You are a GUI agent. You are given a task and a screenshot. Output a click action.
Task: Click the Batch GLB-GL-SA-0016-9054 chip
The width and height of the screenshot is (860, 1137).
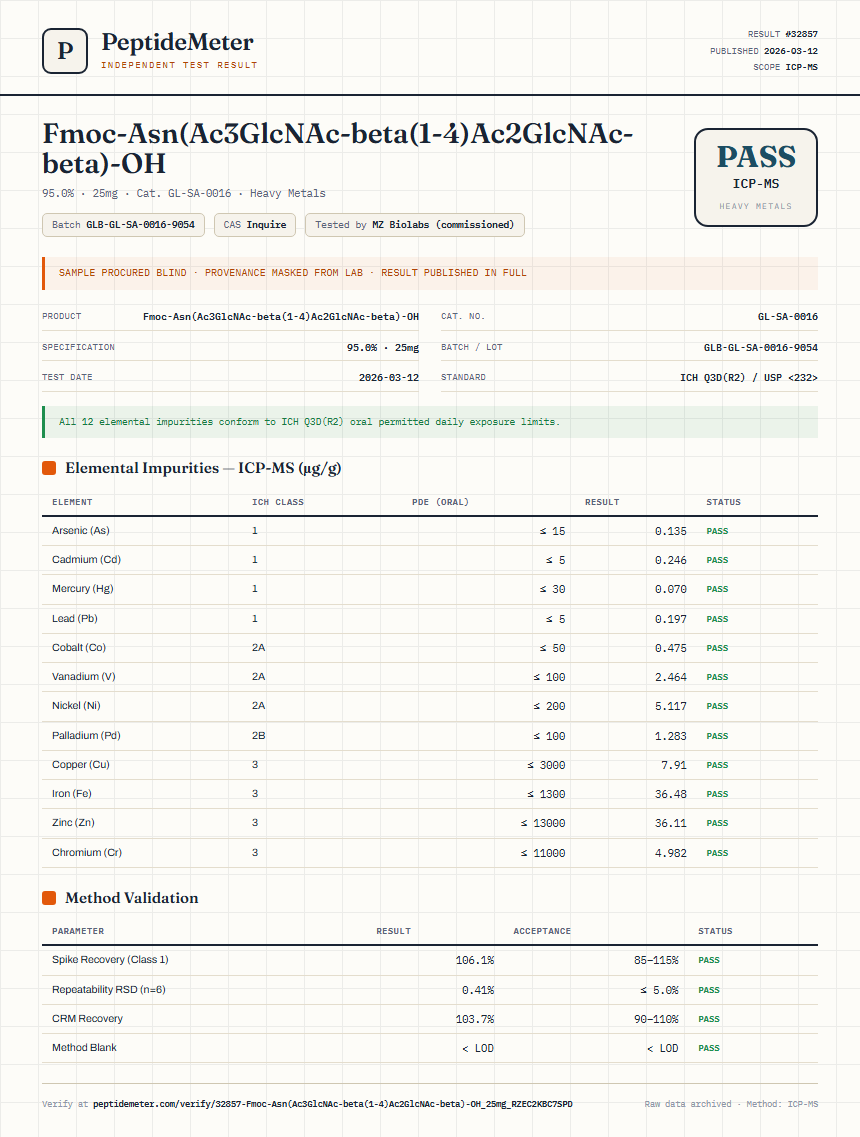123,225
